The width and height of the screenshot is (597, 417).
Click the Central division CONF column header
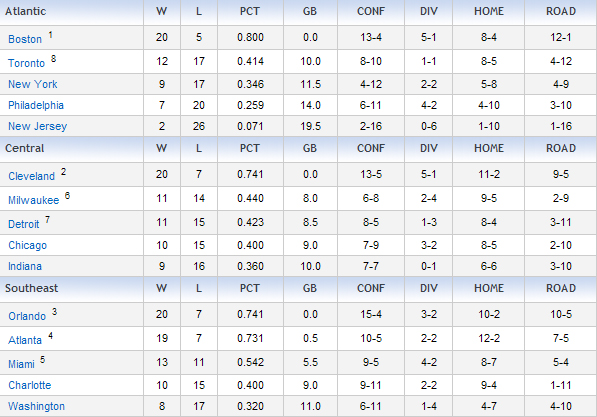pos(371,148)
